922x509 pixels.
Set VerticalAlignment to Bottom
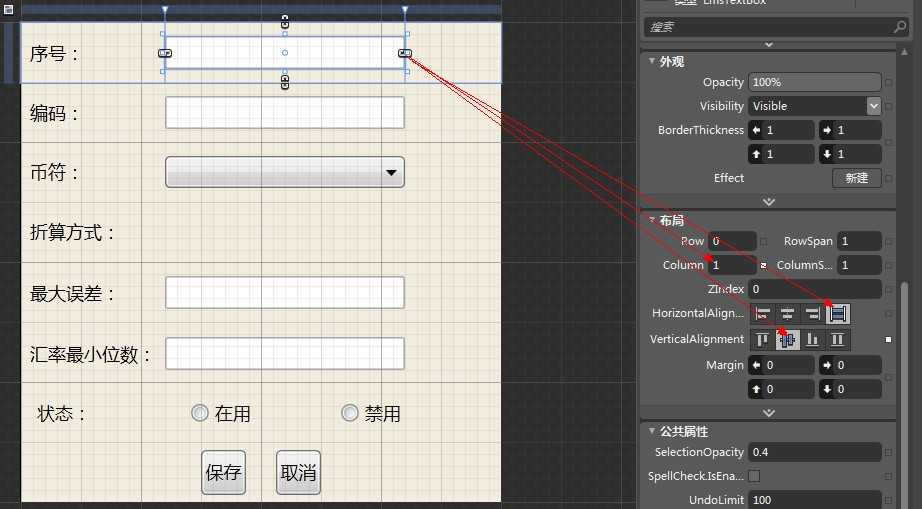tap(813, 340)
